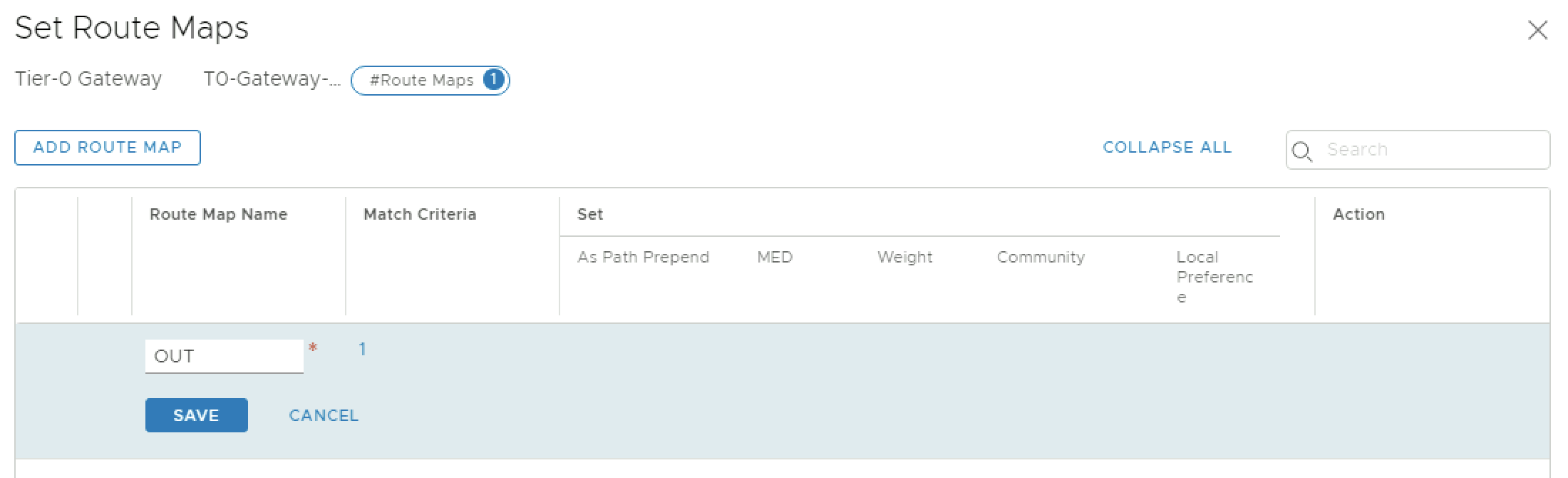The width and height of the screenshot is (1568, 478).
Task: Click the Weight column header
Action: 904,258
